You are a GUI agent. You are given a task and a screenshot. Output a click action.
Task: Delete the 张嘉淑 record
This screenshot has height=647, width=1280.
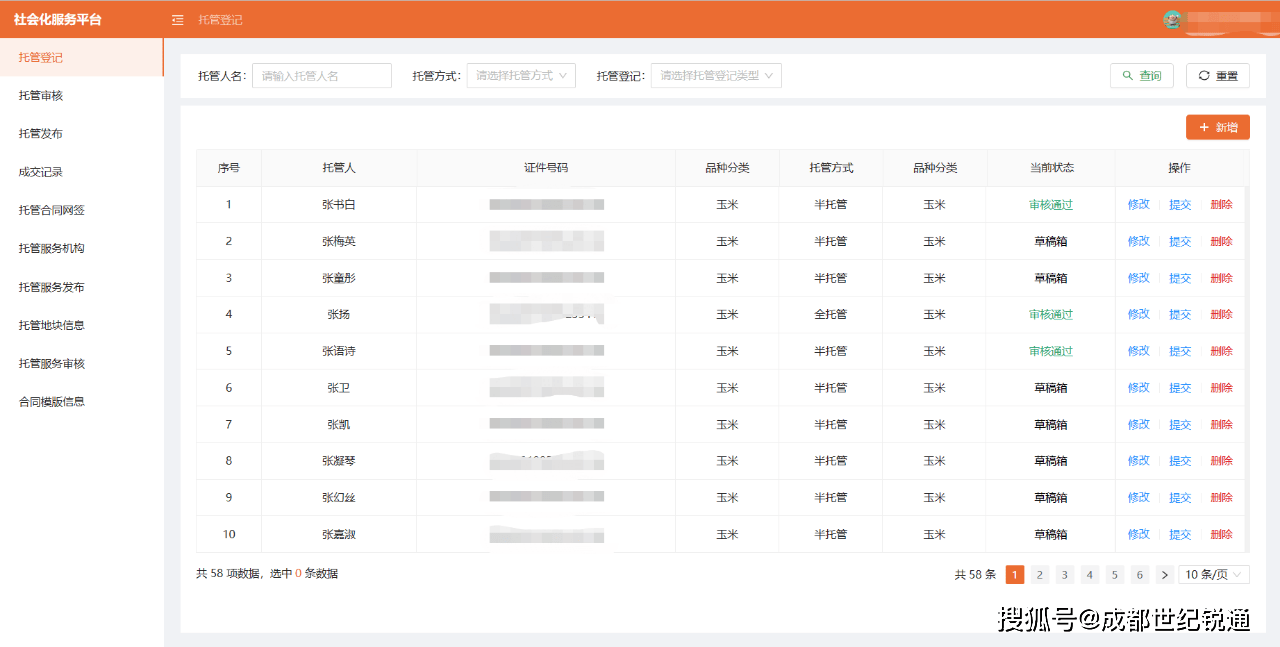click(1221, 535)
